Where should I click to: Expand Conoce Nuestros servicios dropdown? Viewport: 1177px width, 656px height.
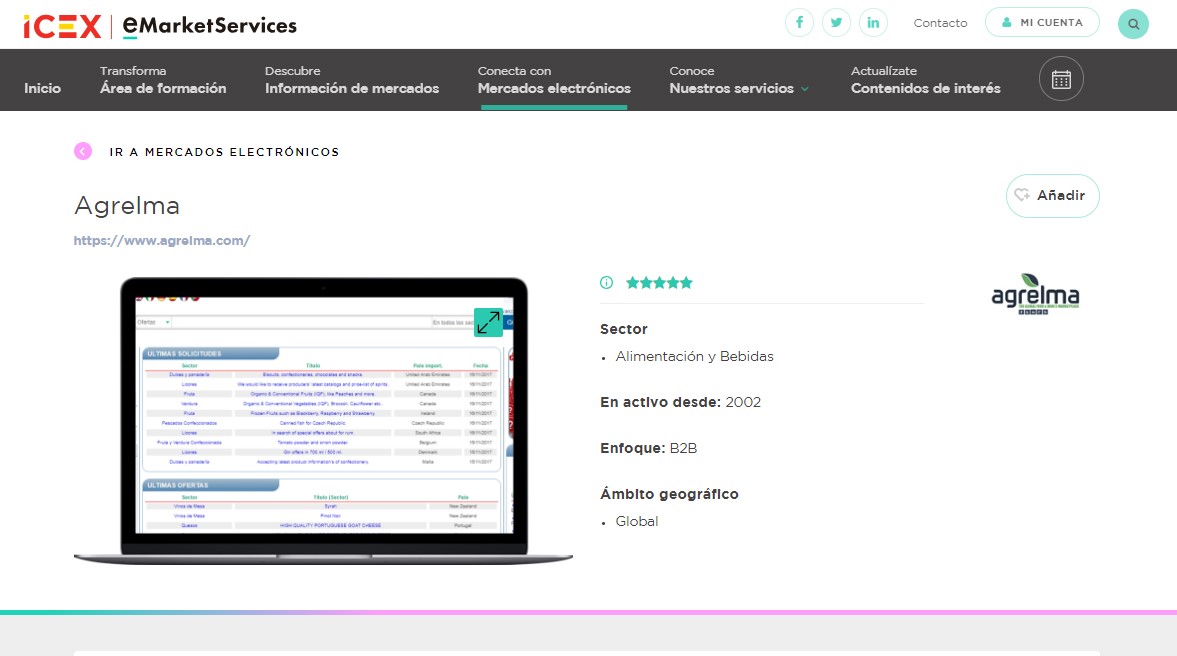739,80
